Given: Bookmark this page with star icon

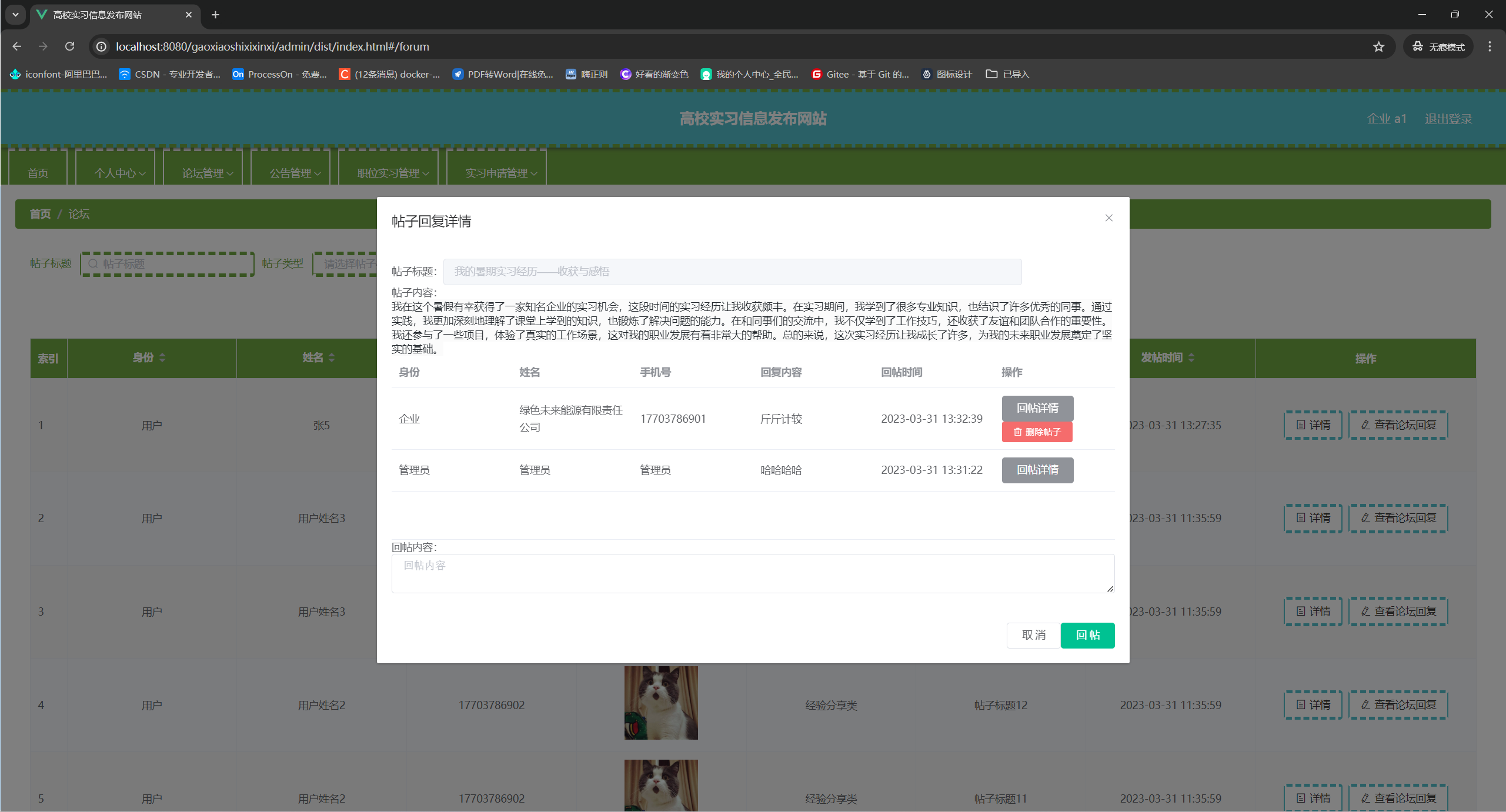Looking at the screenshot, I should [x=1378, y=47].
